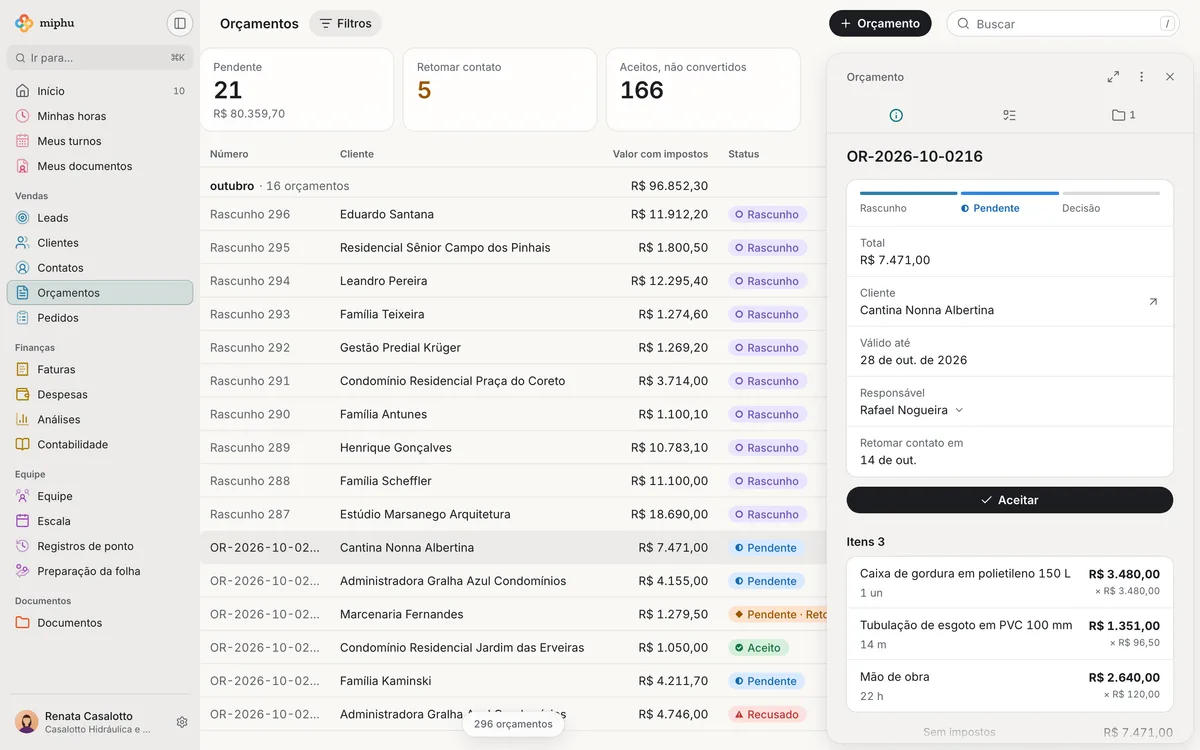This screenshot has width=1200, height=750.
Task: Click the Recusada status badge
Action: [767, 714]
